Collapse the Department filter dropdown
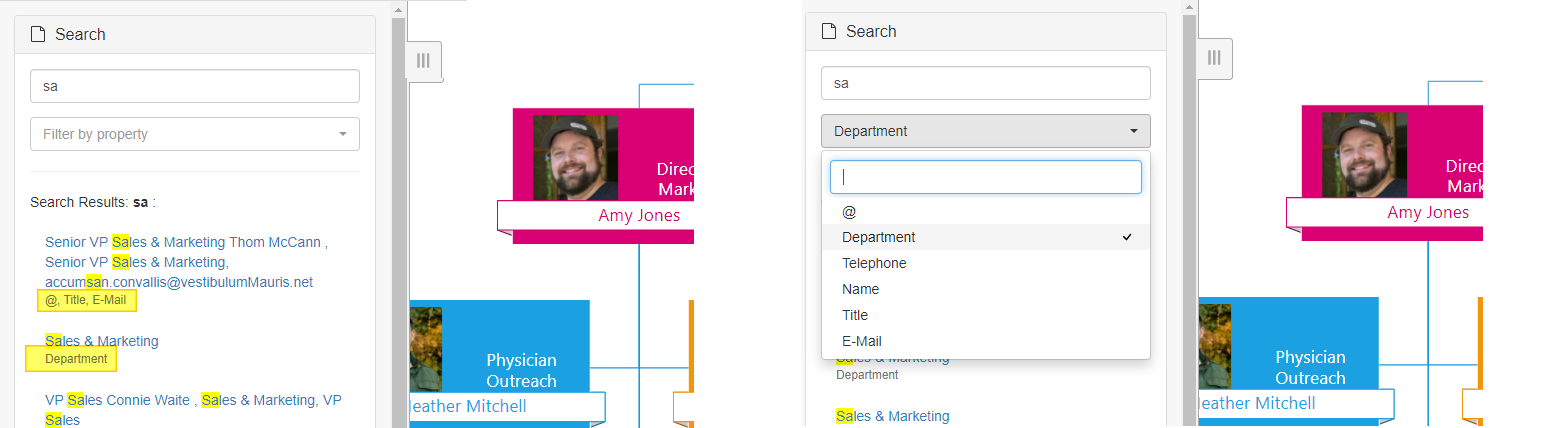 986,131
